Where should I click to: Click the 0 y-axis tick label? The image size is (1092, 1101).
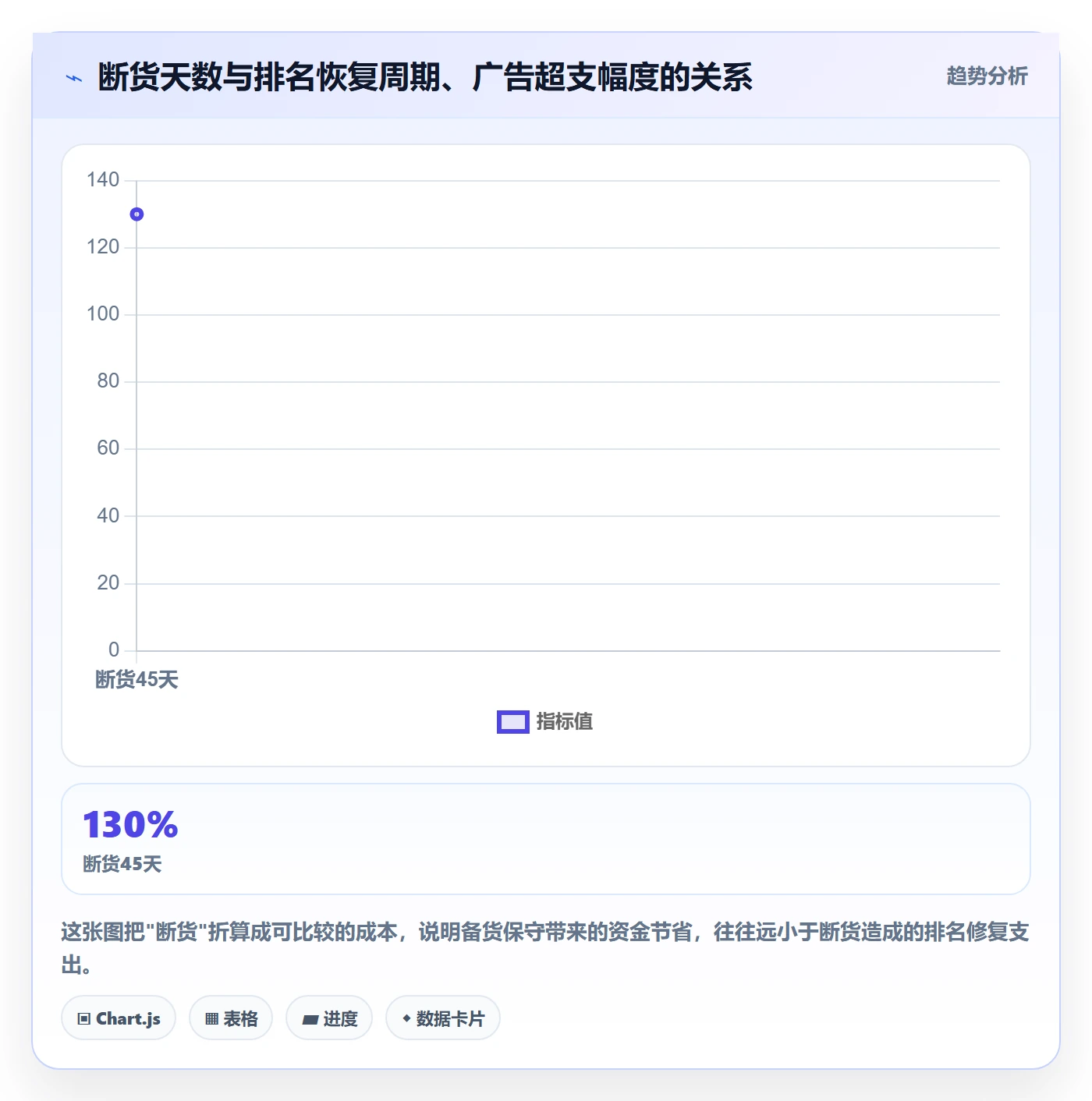click(x=114, y=650)
